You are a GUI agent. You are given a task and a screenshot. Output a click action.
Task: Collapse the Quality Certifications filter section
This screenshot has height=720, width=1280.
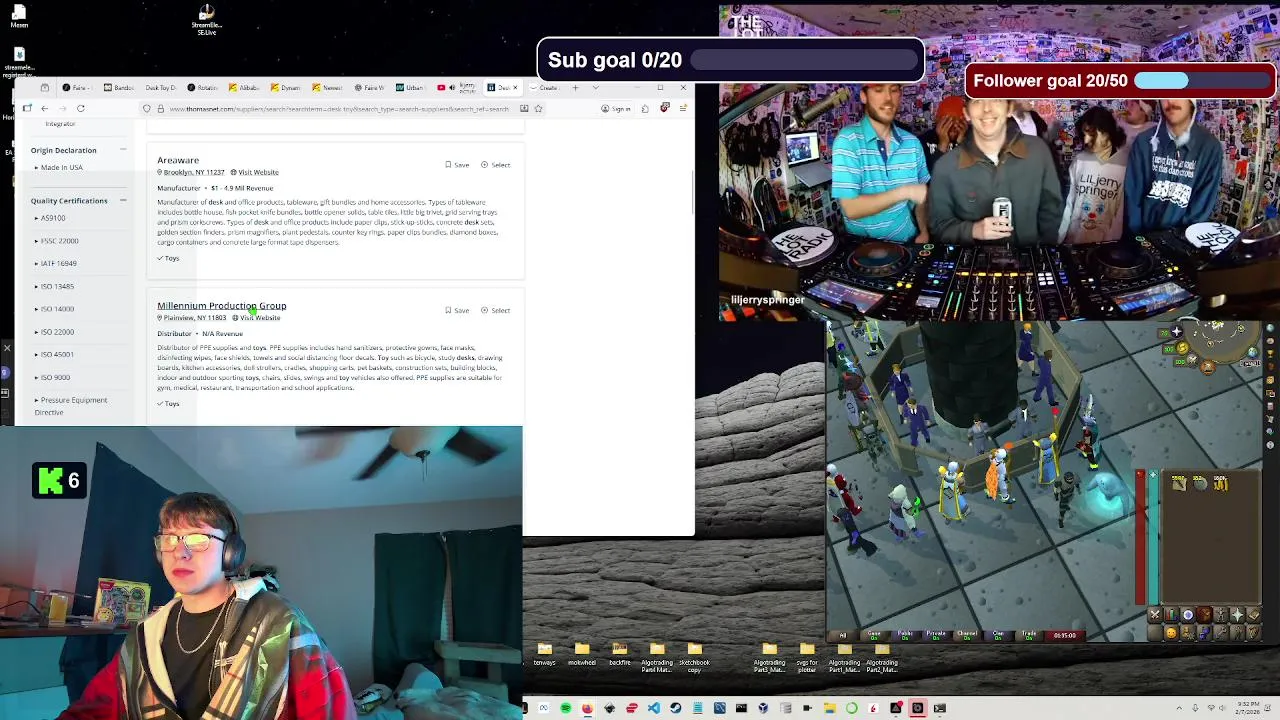tap(123, 200)
